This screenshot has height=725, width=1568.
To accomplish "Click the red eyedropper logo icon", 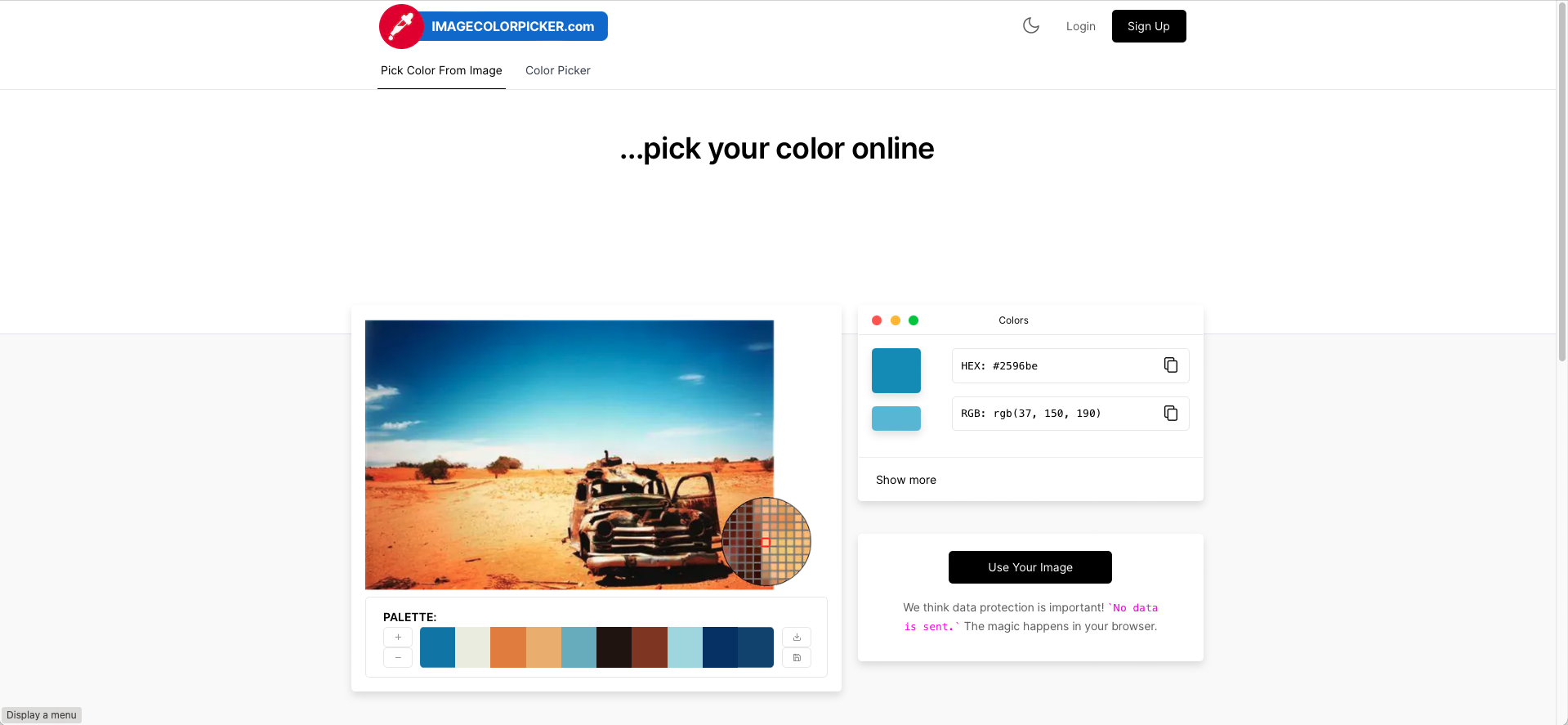I will [x=401, y=26].
